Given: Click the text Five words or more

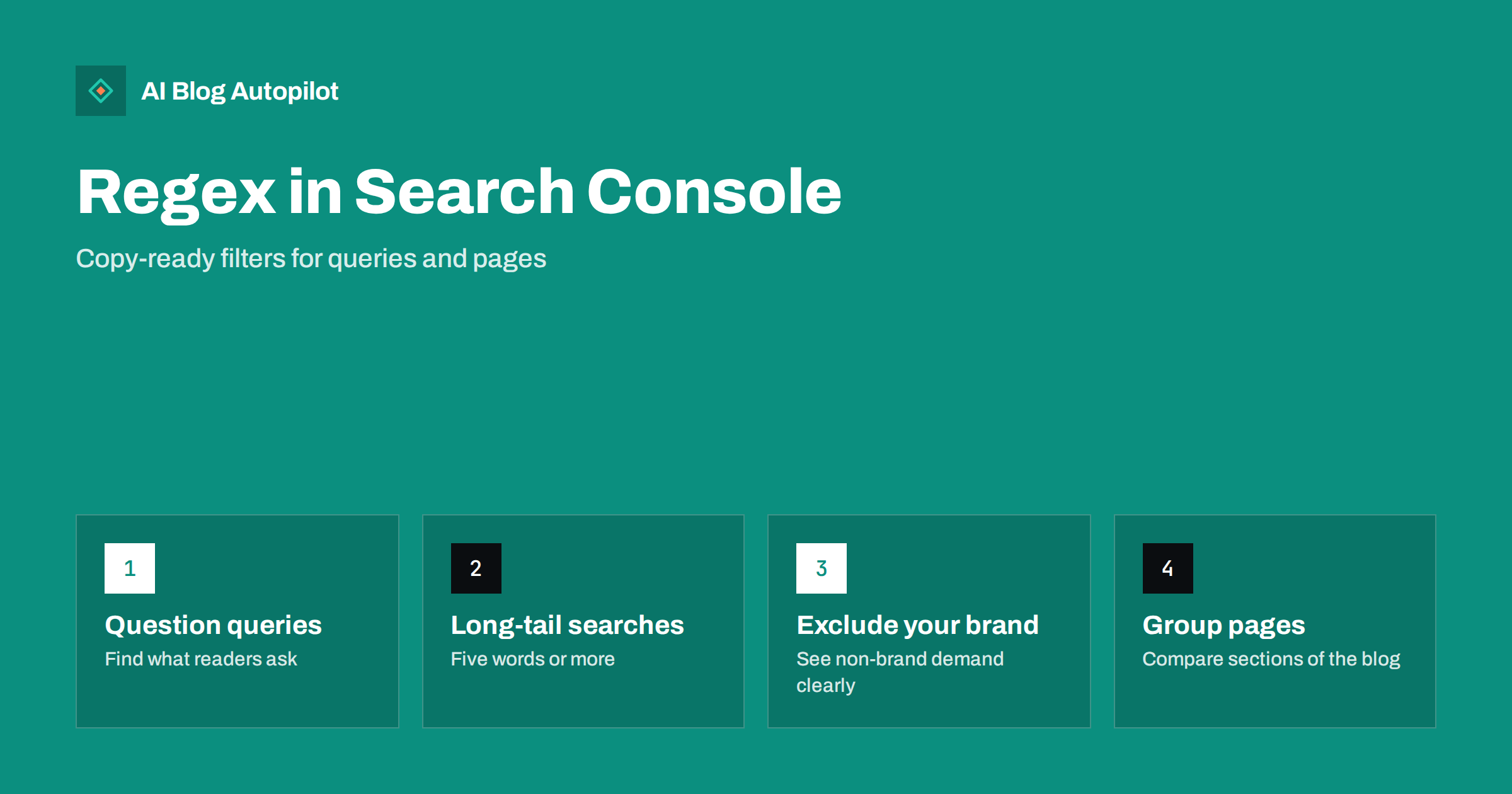Looking at the screenshot, I should [x=533, y=659].
